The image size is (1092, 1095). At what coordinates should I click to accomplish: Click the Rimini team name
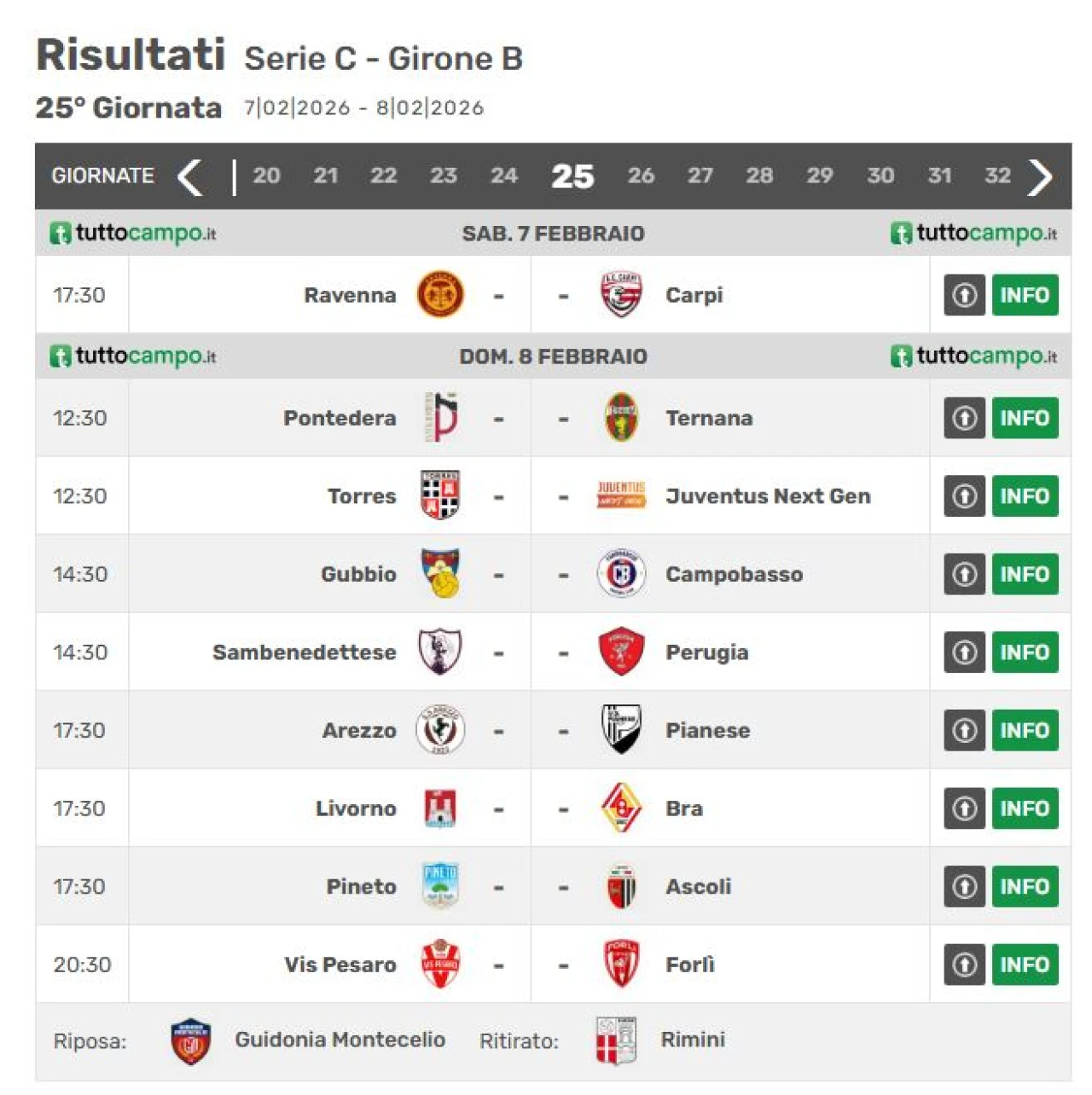coord(693,1040)
